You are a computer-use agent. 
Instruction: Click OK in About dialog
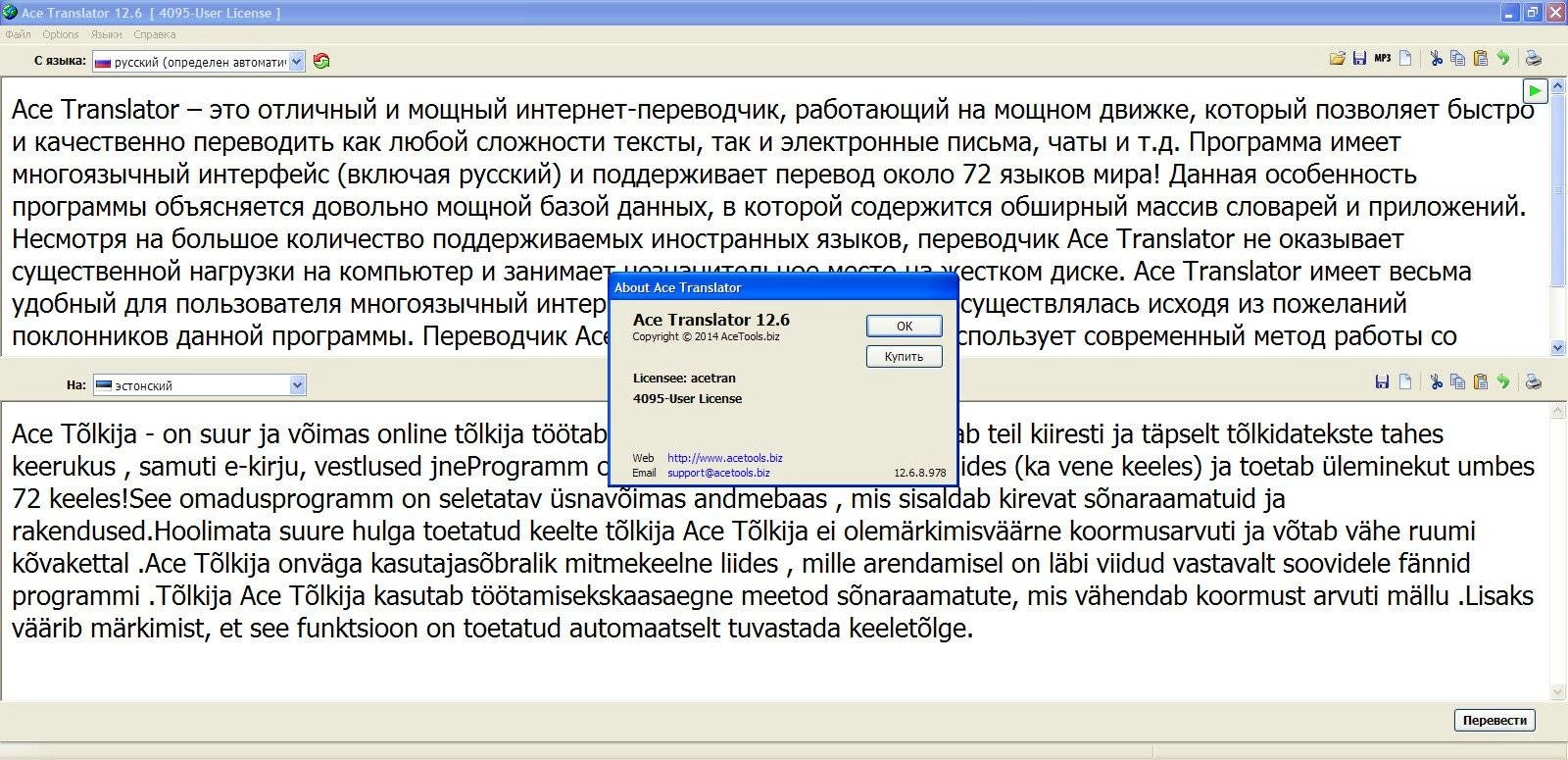[905, 326]
